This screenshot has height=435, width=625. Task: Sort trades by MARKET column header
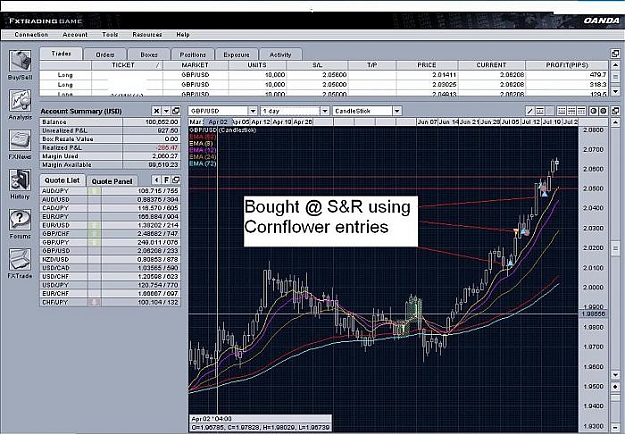coord(195,65)
